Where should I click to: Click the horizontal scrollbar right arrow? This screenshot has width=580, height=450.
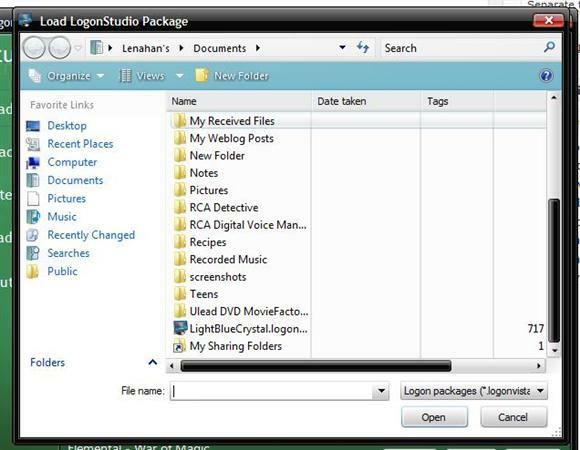[539, 366]
